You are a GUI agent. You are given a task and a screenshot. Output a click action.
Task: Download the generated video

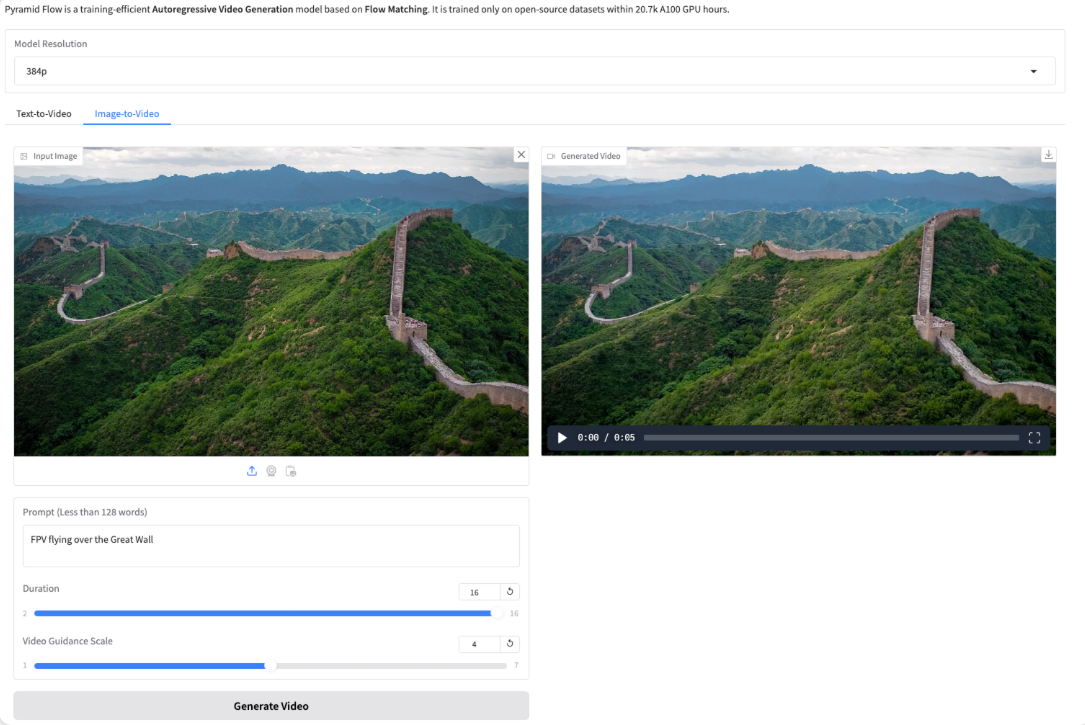(x=1048, y=155)
